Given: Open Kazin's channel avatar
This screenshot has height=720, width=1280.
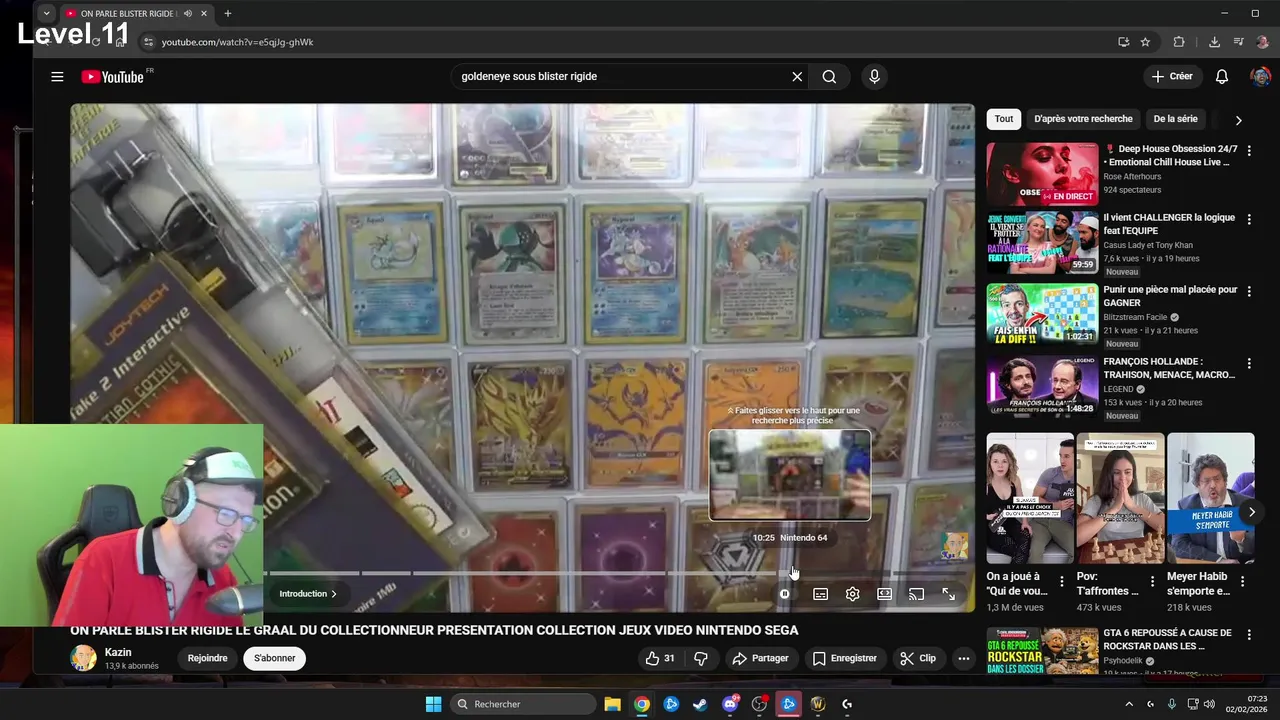Looking at the screenshot, I should click(x=83, y=658).
